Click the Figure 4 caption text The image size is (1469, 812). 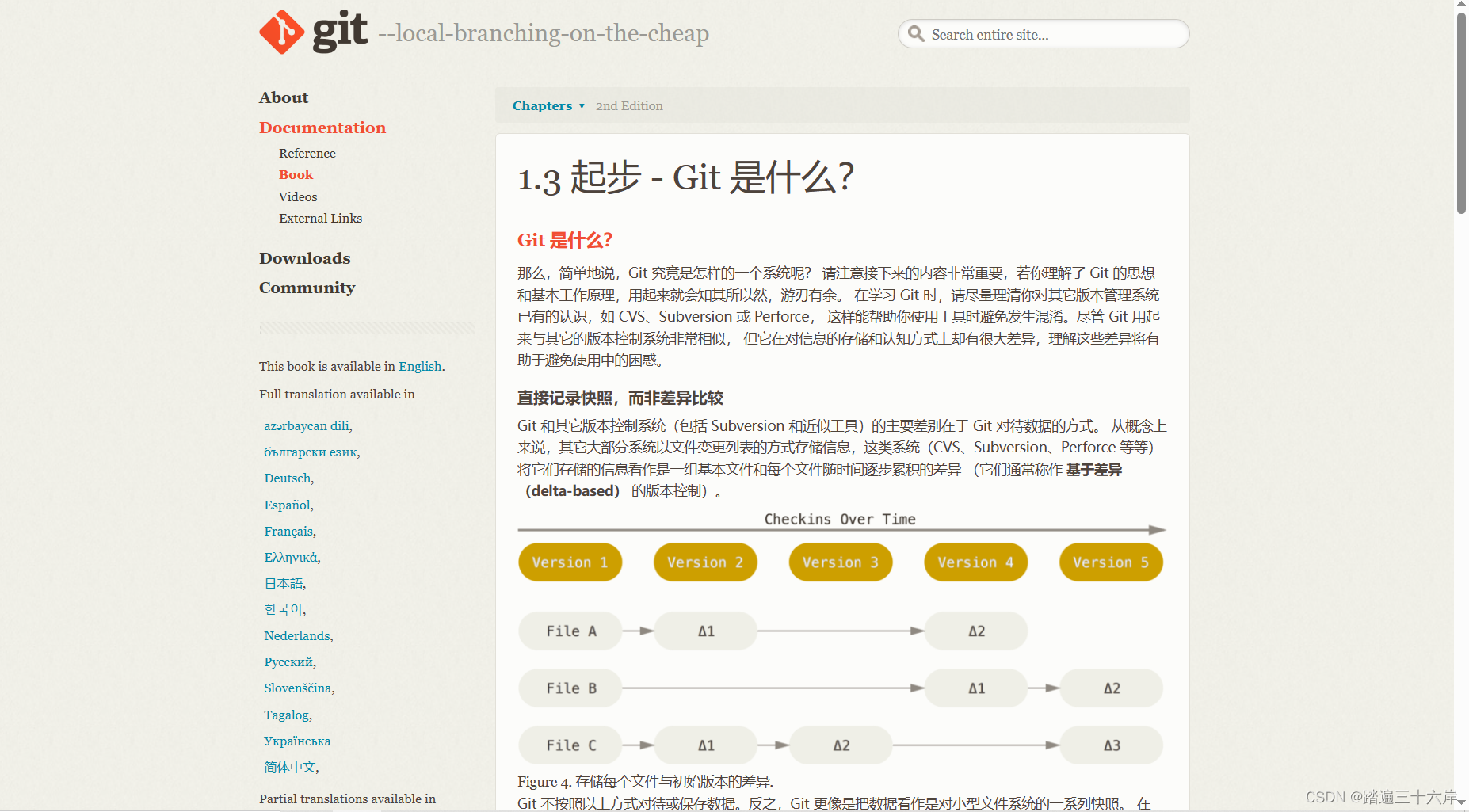click(x=645, y=782)
